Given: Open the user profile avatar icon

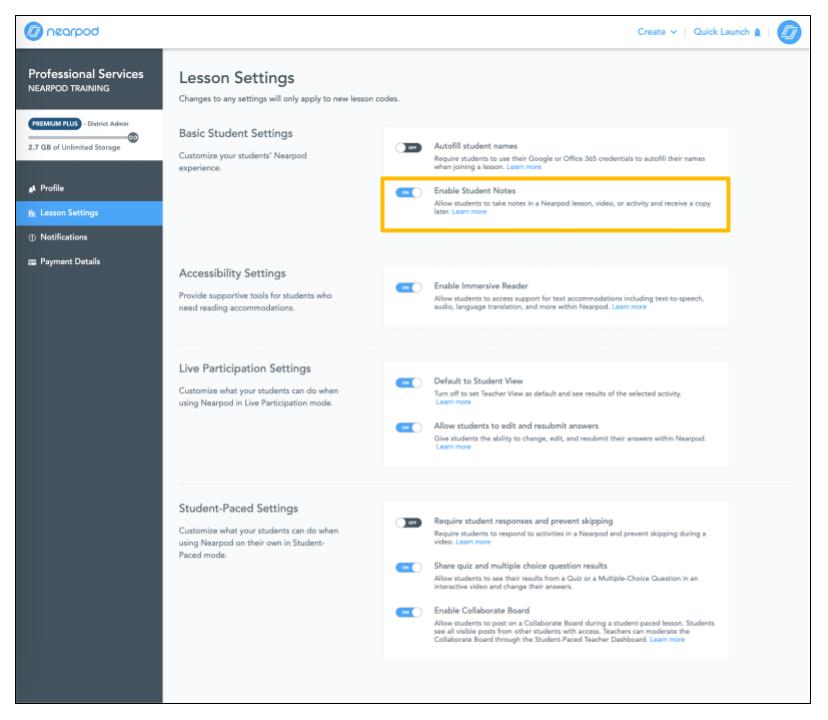Looking at the screenshot, I should (789, 32).
